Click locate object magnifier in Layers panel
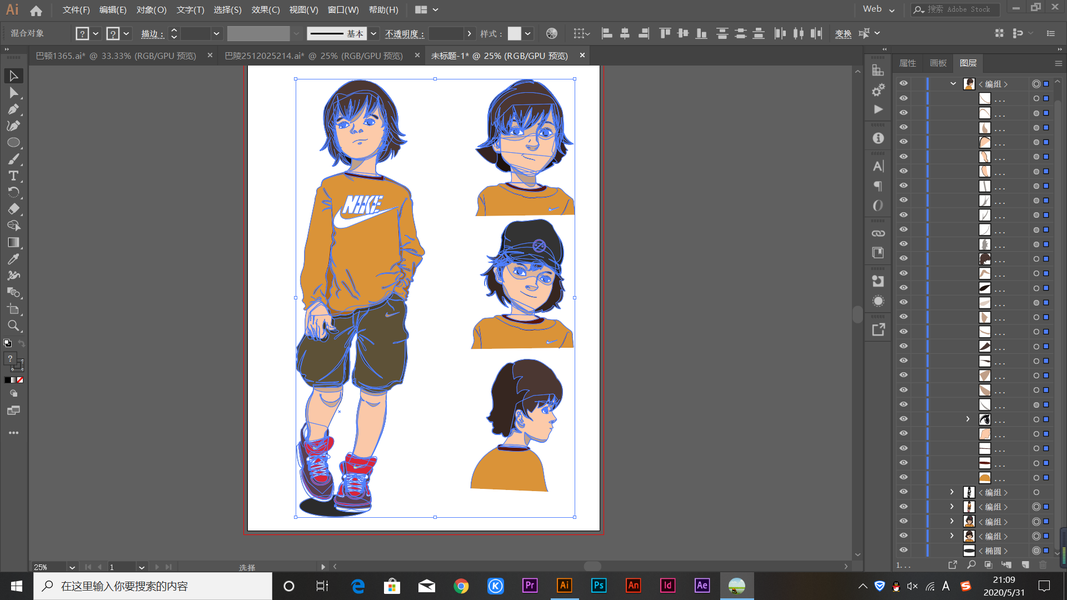The width and height of the screenshot is (1067, 600). click(971, 565)
